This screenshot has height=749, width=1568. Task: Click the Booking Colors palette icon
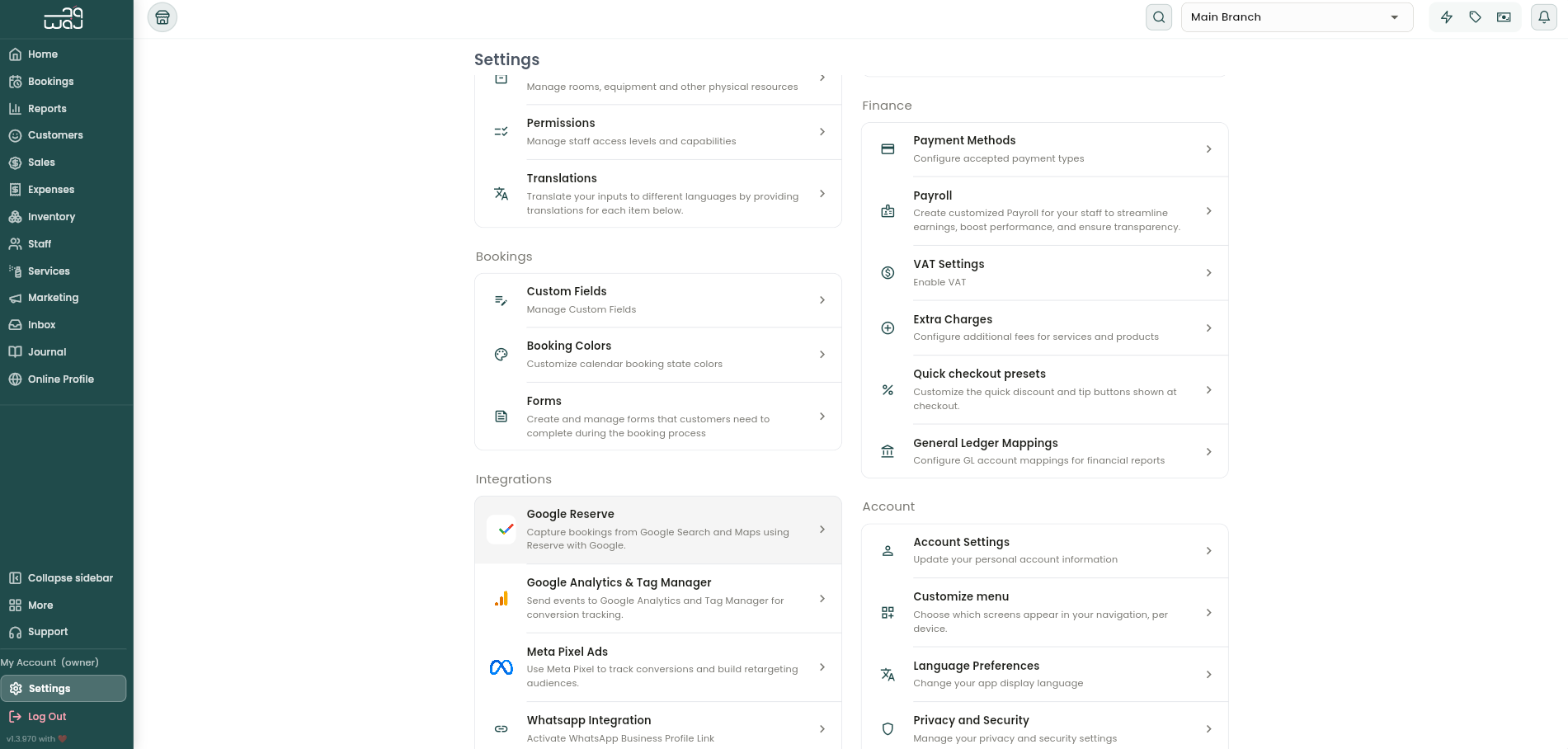click(501, 355)
